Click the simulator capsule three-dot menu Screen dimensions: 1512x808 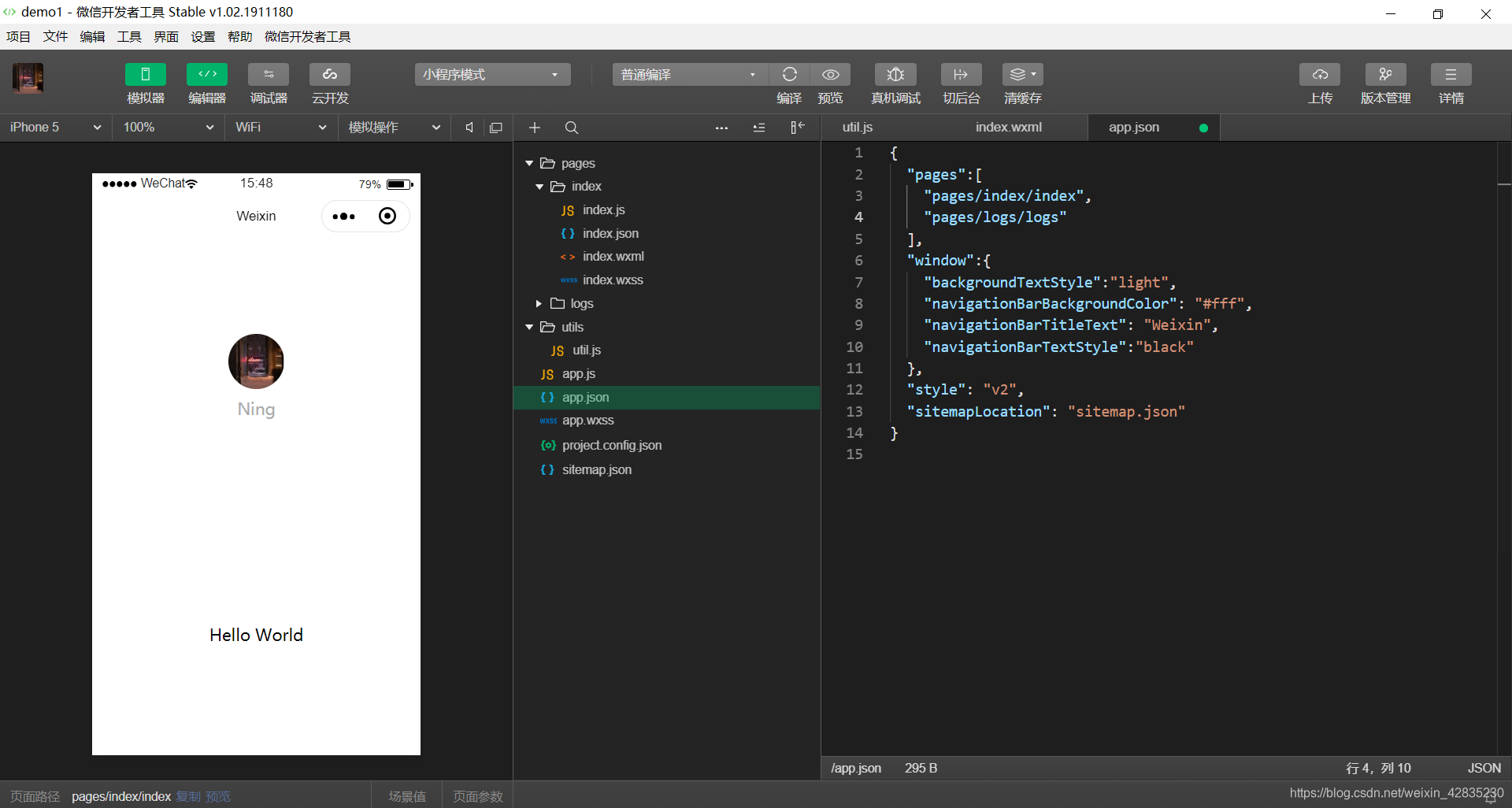point(344,217)
